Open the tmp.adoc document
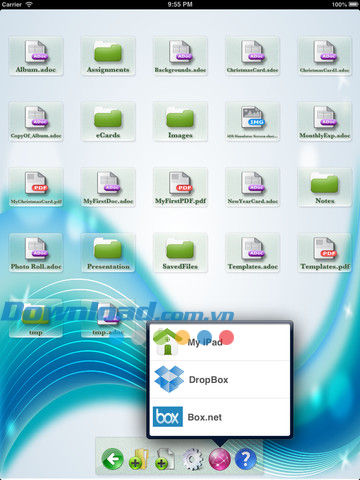The image size is (360, 480). click(x=108, y=319)
